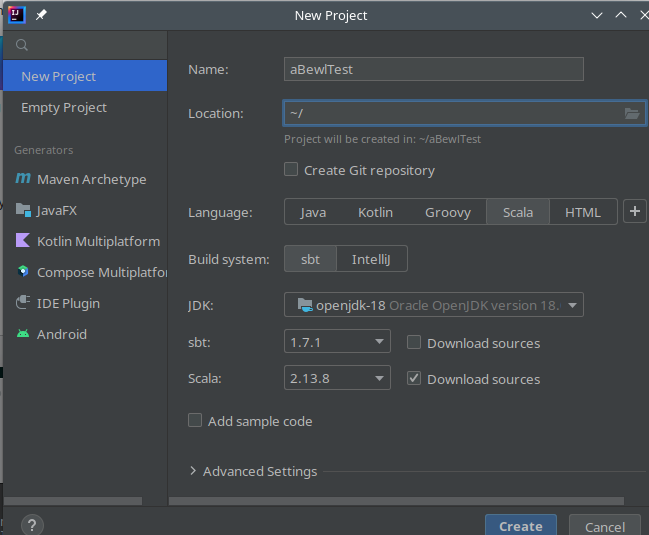Select Empty Project in sidebar

coord(85,107)
